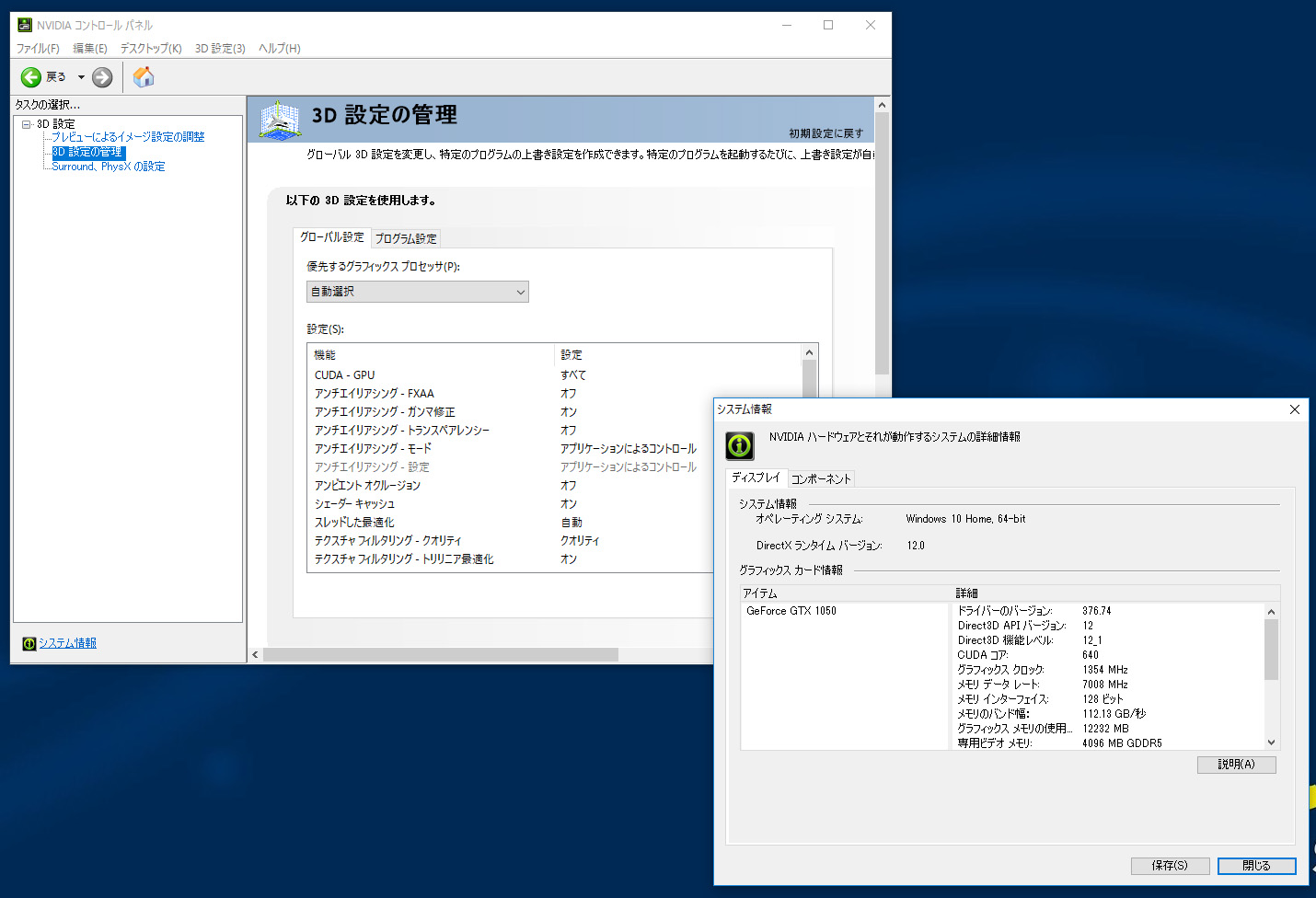Image resolution: width=1316 pixels, height=898 pixels.
Task: Click the システム情報 dialog's NVIDIA icon
Action: click(x=738, y=445)
